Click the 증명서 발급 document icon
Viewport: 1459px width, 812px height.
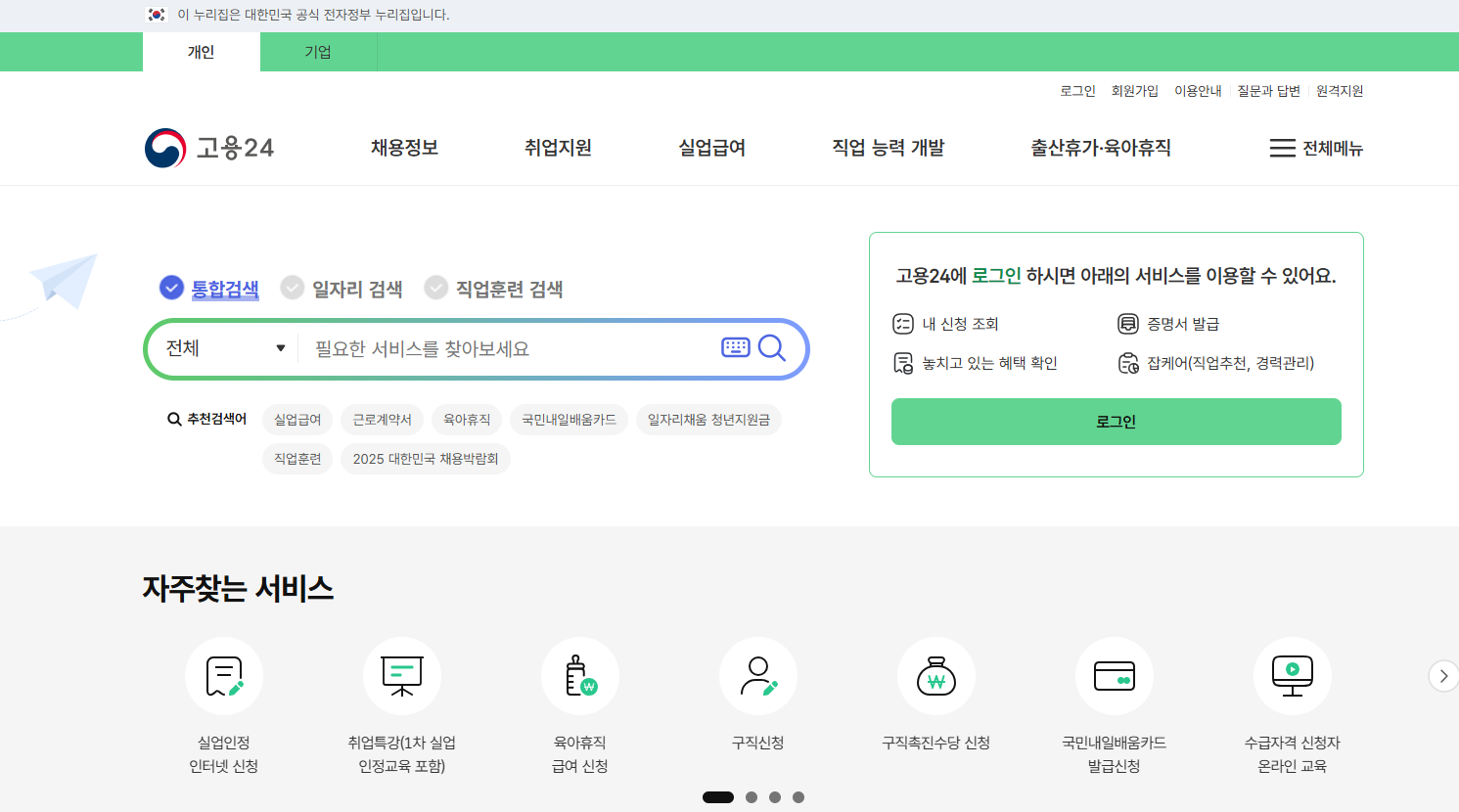click(1128, 324)
